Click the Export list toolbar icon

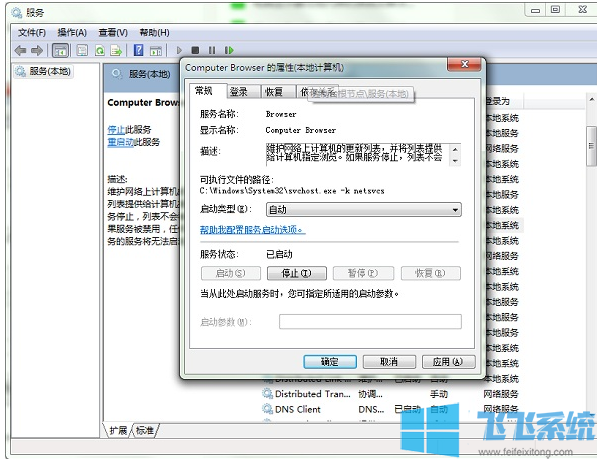pos(116,50)
